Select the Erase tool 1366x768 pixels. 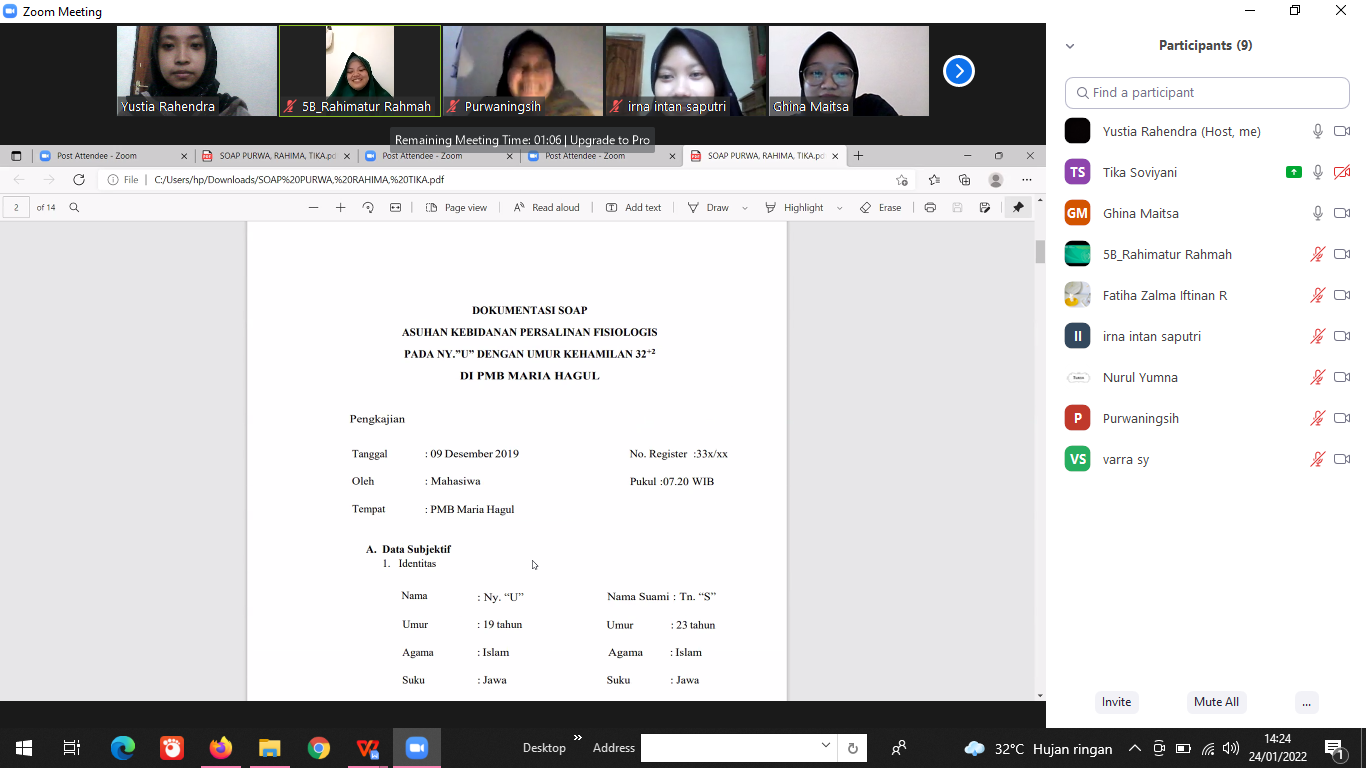[881, 207]
